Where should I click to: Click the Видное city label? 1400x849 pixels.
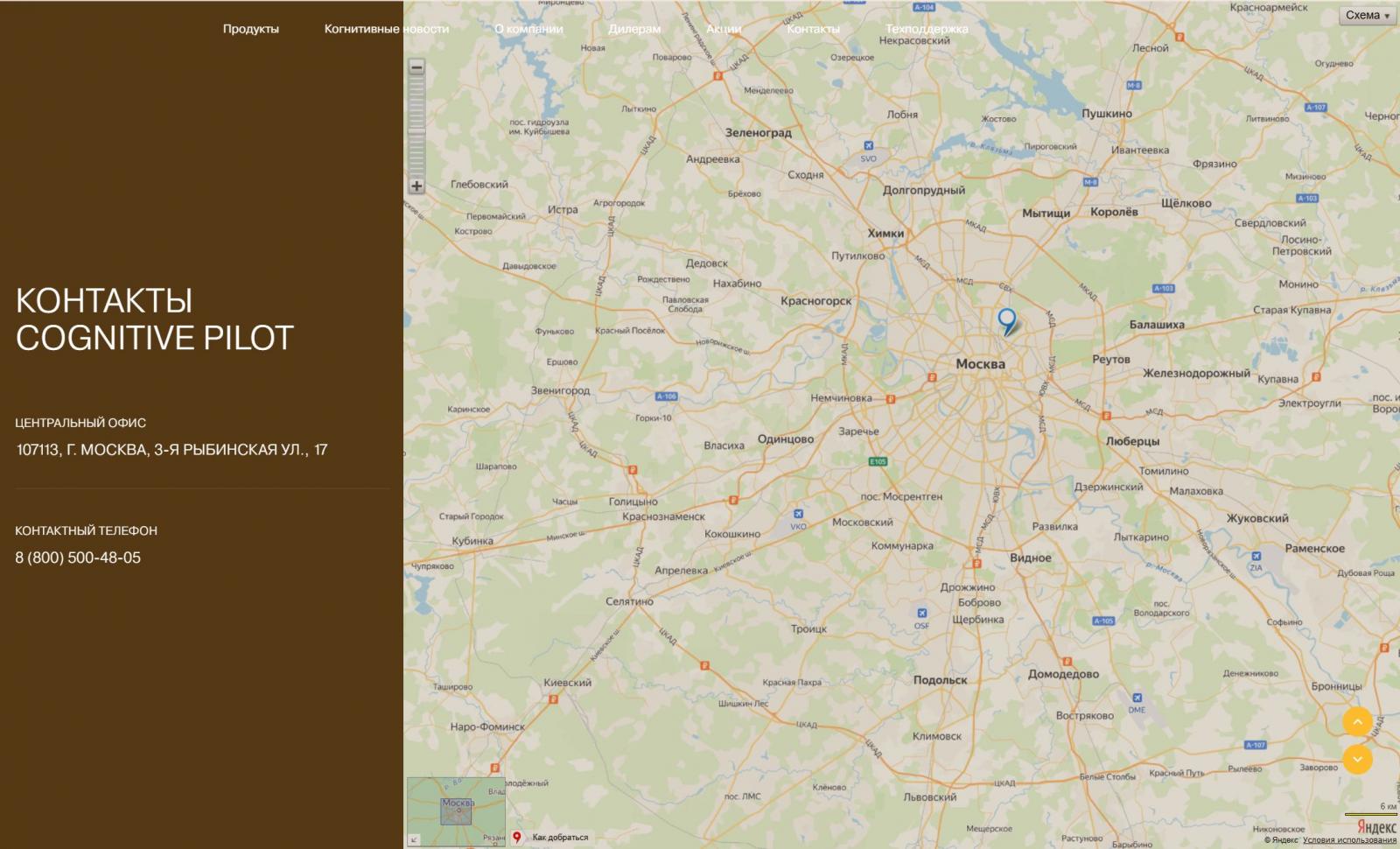[x=1031, y=558]
